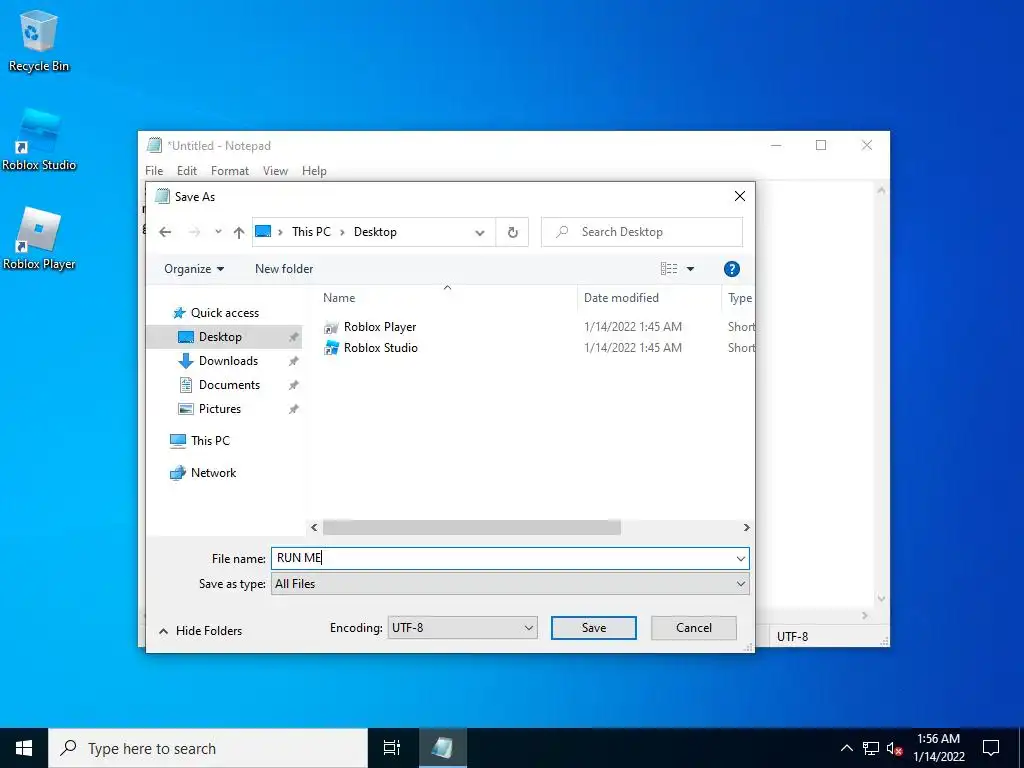Close the Save As dialog
The height and width of the screenshot is (768, 1024).
(740, 197)
